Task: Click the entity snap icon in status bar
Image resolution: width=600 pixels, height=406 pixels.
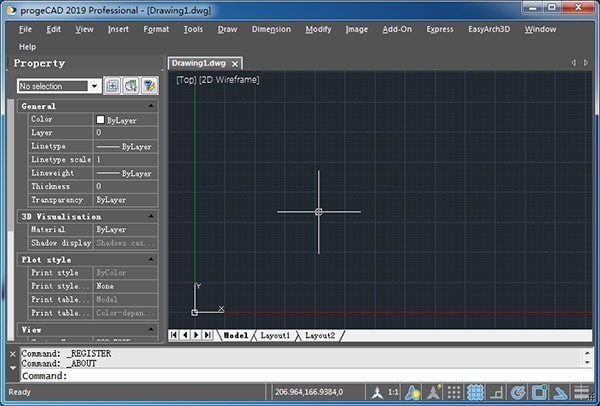Action: 541,392
